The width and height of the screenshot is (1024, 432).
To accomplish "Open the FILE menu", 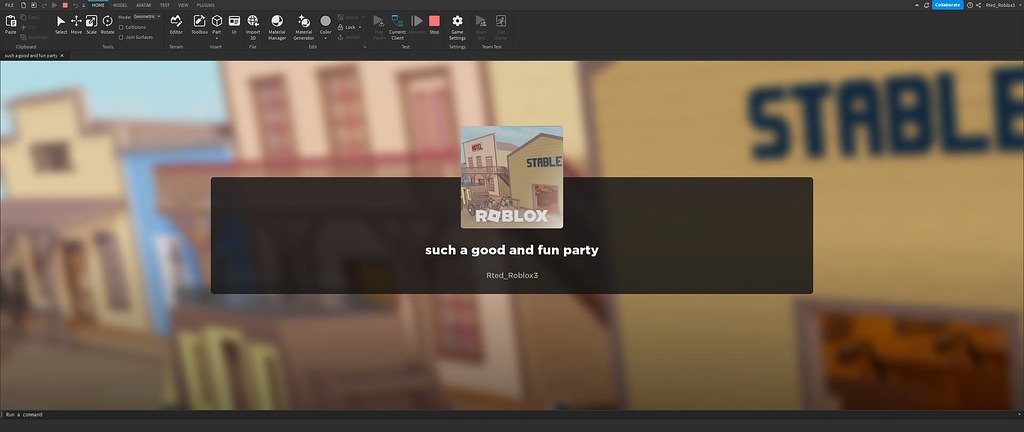I will coord(9,5).
